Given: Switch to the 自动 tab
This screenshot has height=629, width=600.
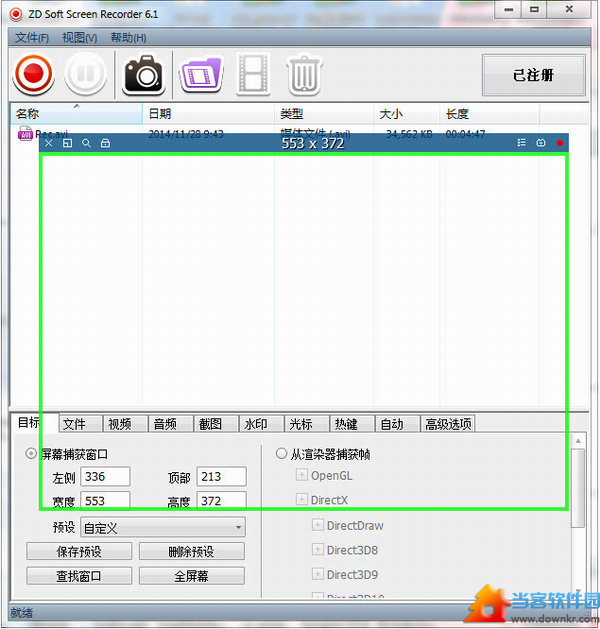Looking at the screenshot, I should click(397, 424).
